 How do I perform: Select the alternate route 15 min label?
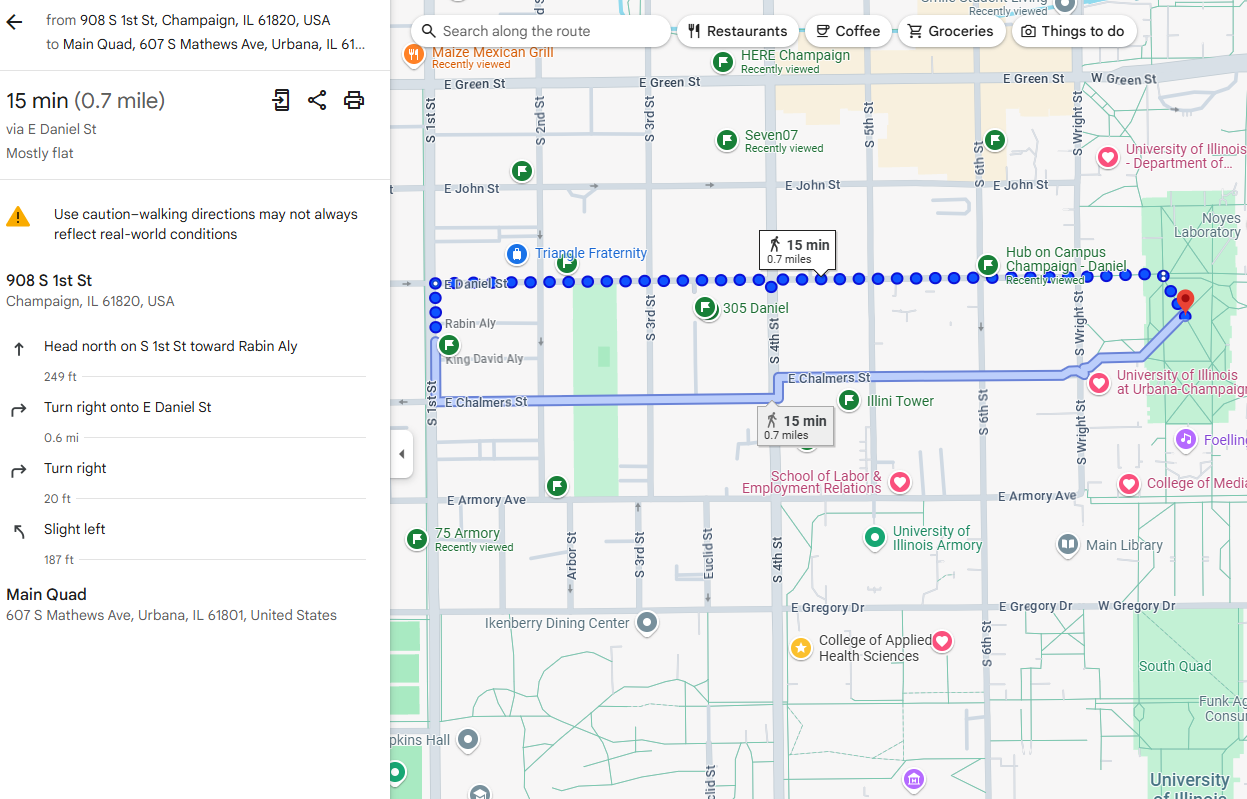pyautogui.click(x=796, y=427)
